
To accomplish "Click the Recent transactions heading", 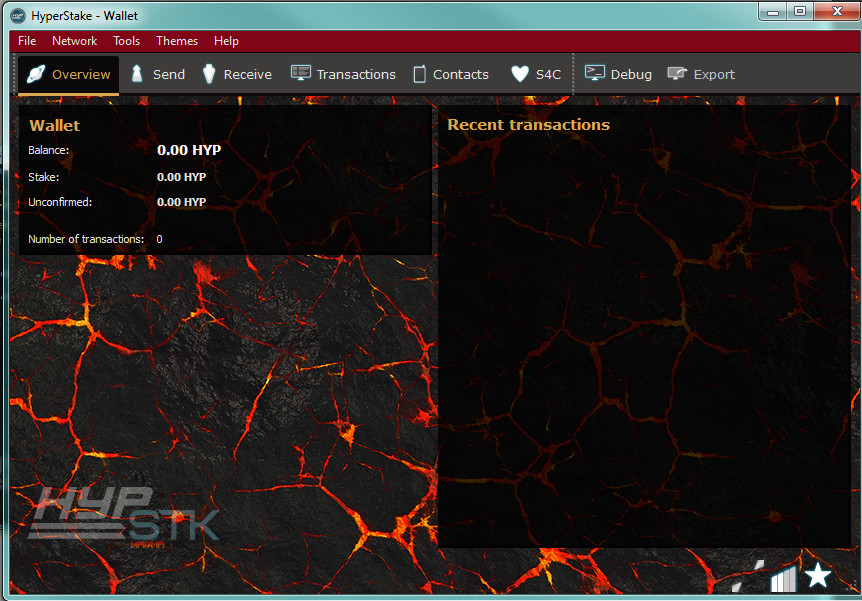I will click(x=529, y=125).
